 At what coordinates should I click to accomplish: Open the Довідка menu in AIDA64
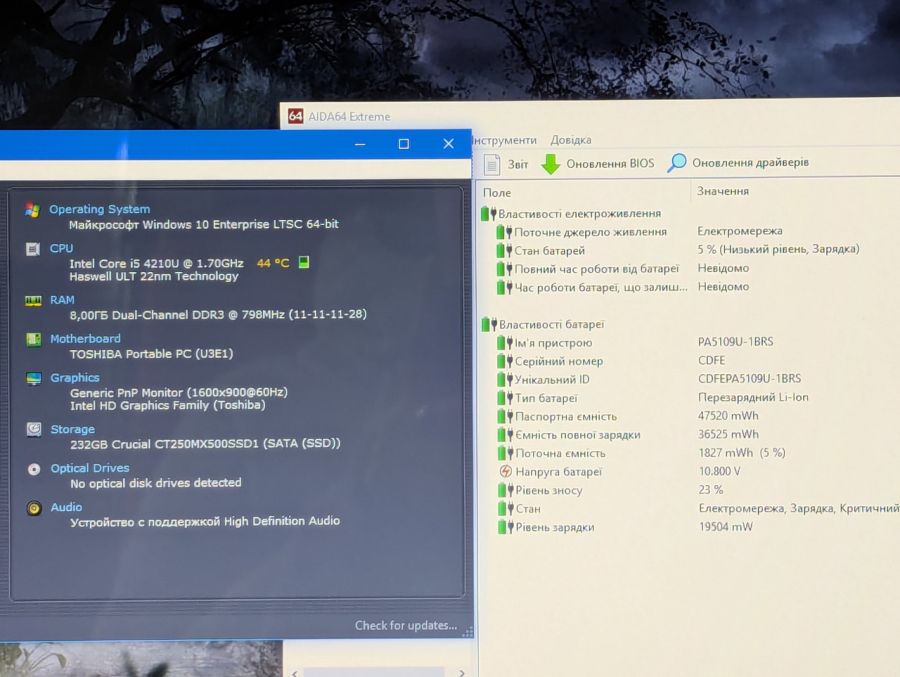[571, 140]
